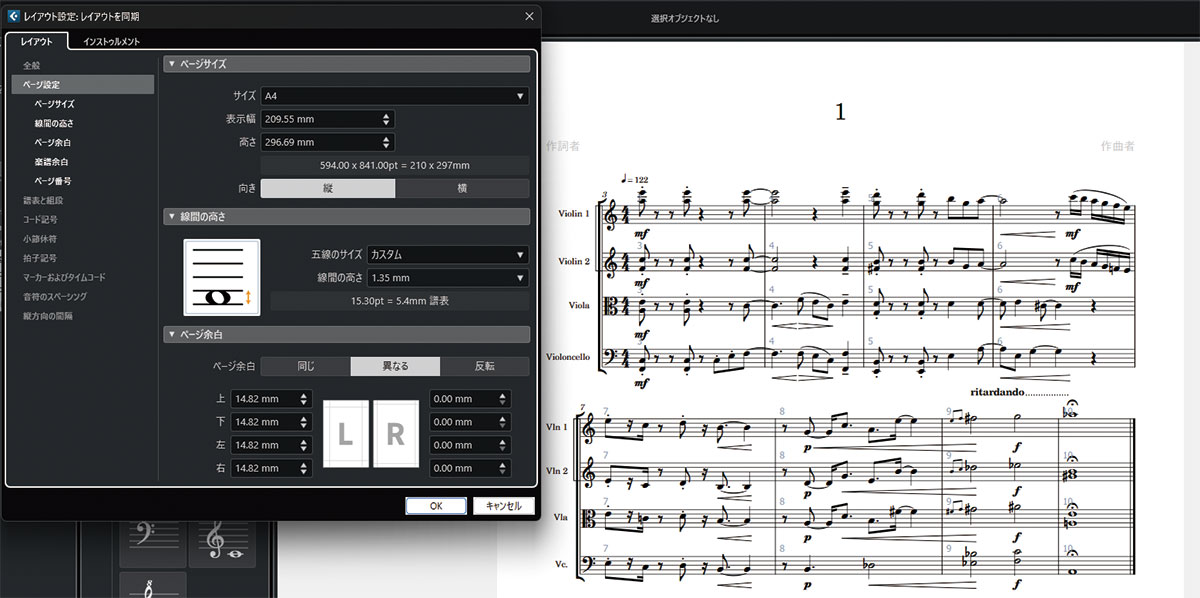Select コード記号 category

pyautogui.click(x=40, y=220)
